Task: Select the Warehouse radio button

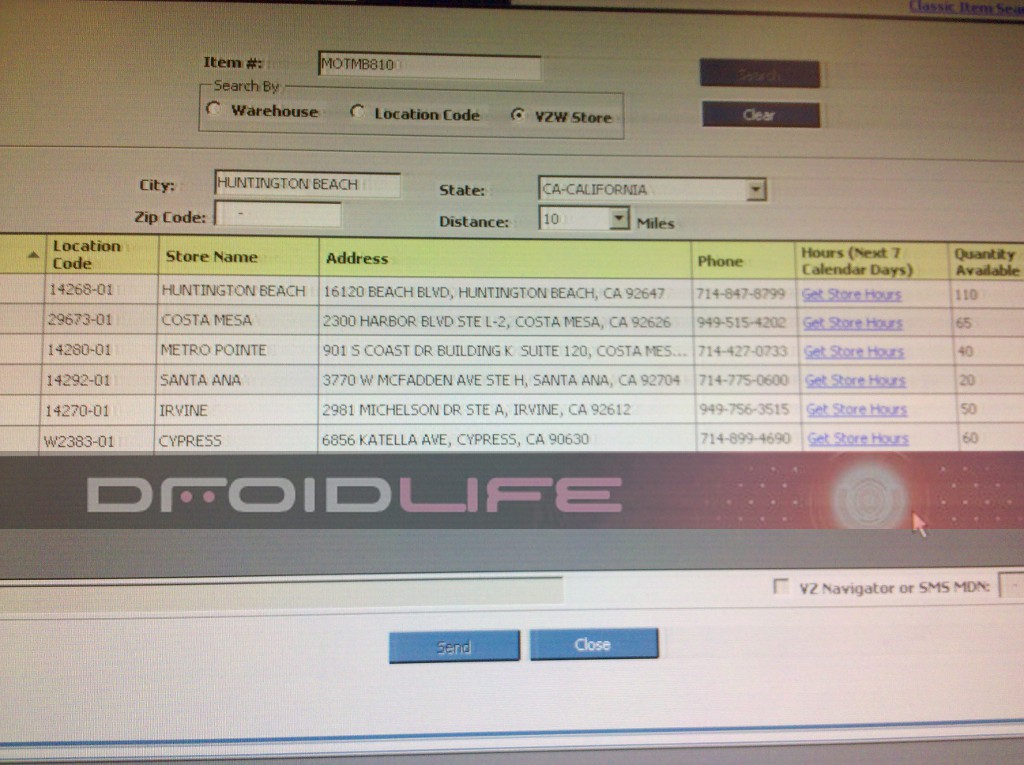Action: coord(213,108)
